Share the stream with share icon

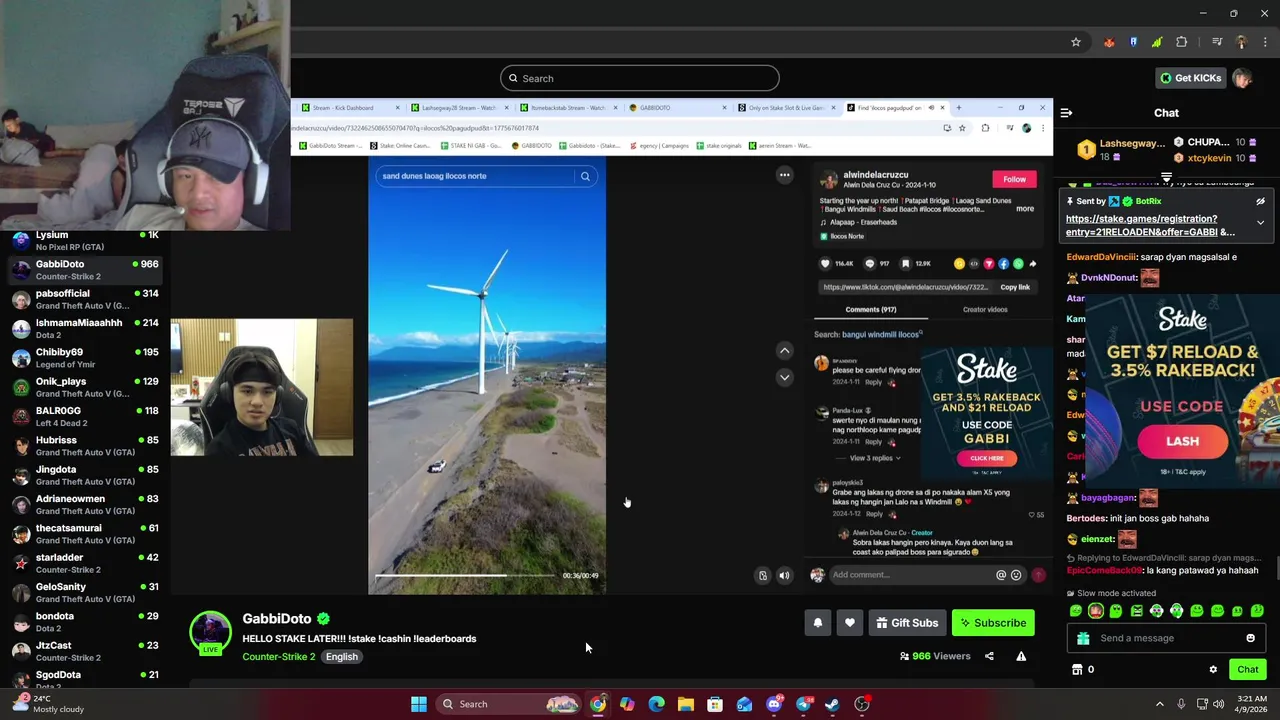[989, 656]
